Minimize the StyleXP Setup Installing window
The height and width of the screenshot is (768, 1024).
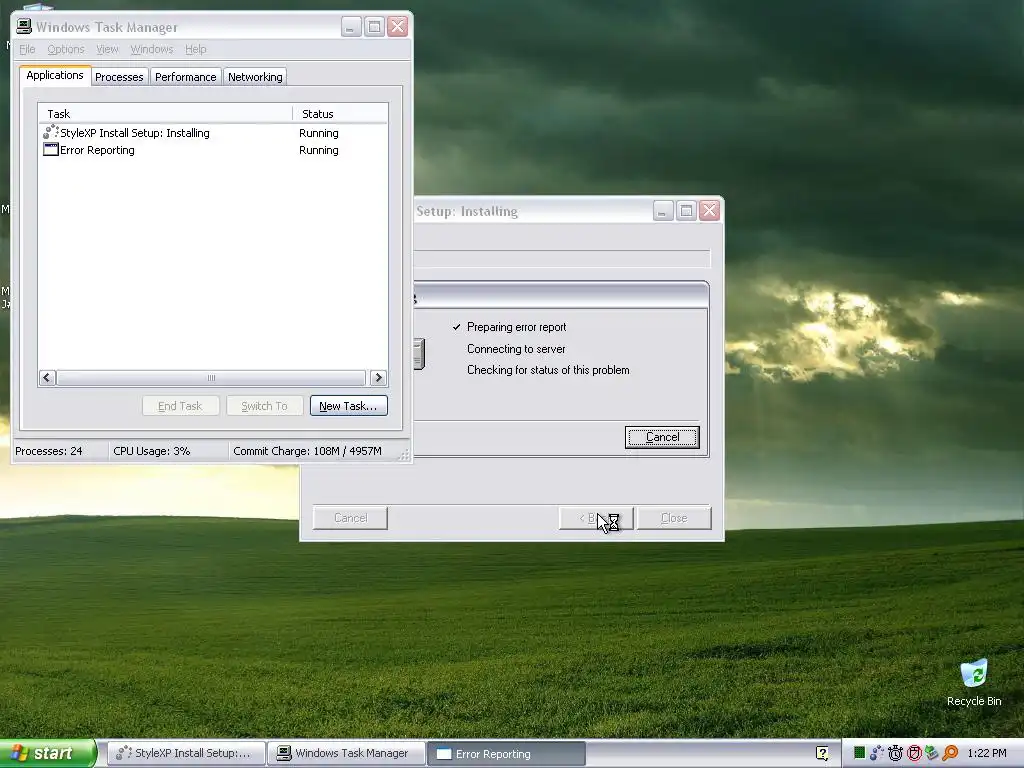click(663, 210)
